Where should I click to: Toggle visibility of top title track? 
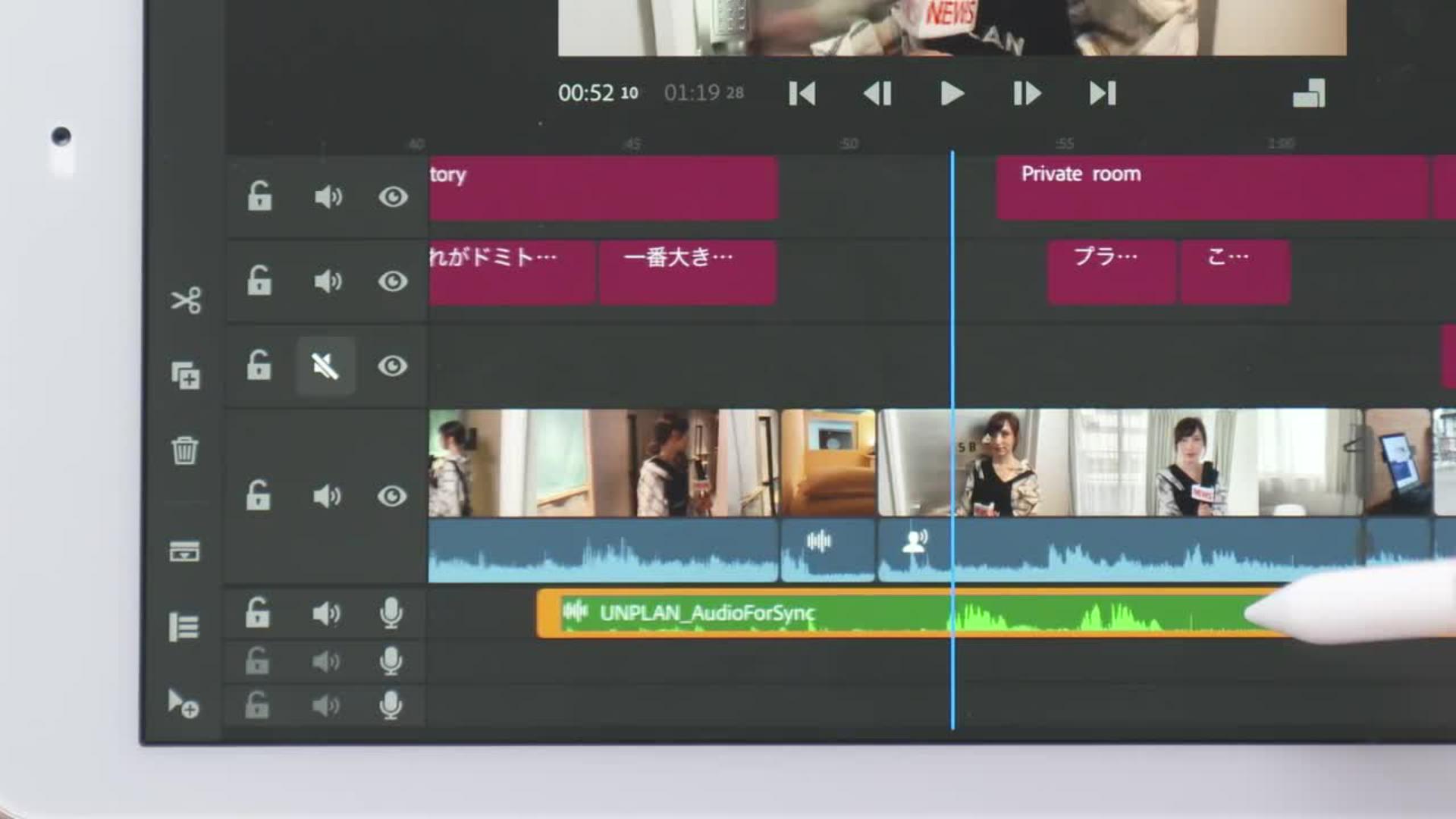(393, 197)
